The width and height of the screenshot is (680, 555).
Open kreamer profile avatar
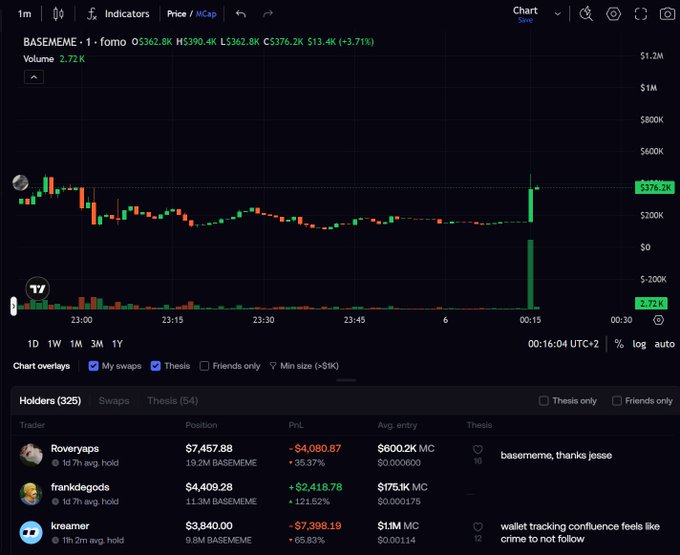[x=31, y=532]
